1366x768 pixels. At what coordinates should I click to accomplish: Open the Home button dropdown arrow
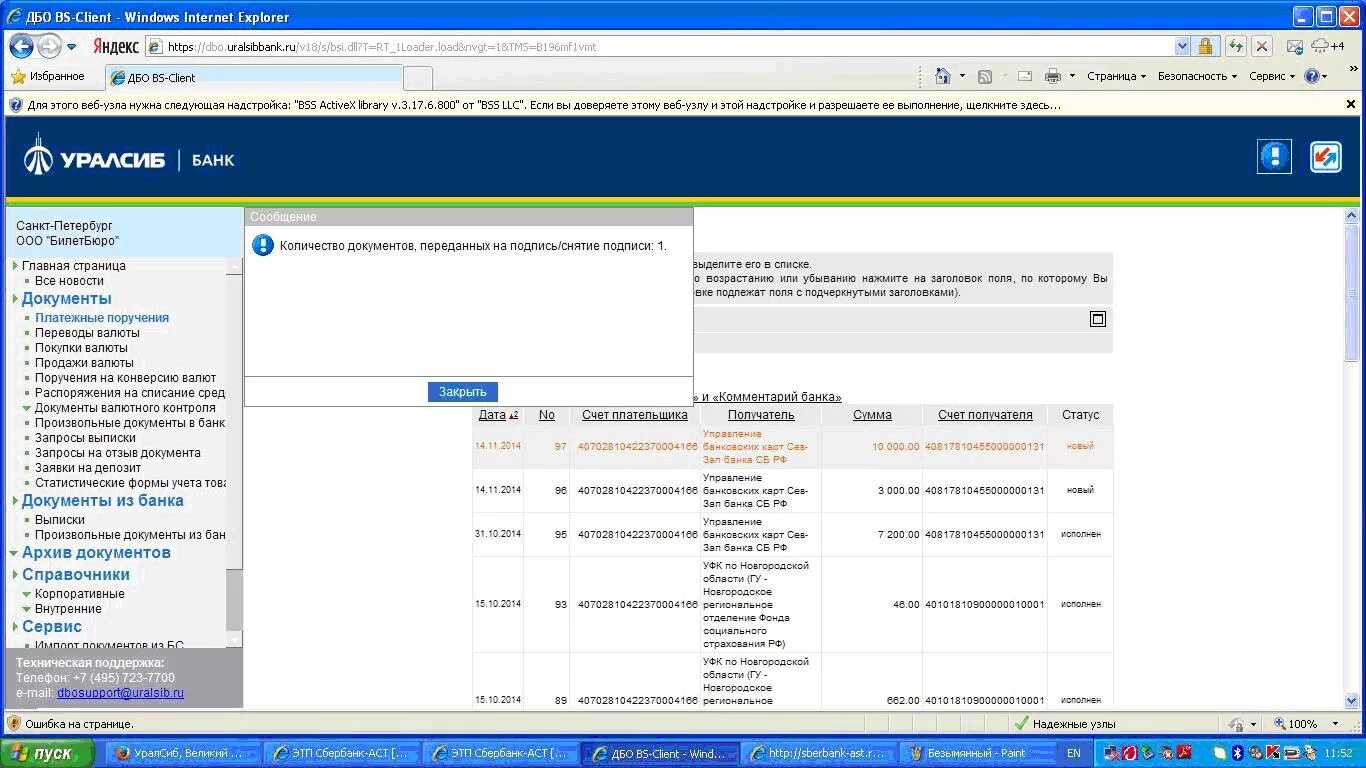pos(962,76)
